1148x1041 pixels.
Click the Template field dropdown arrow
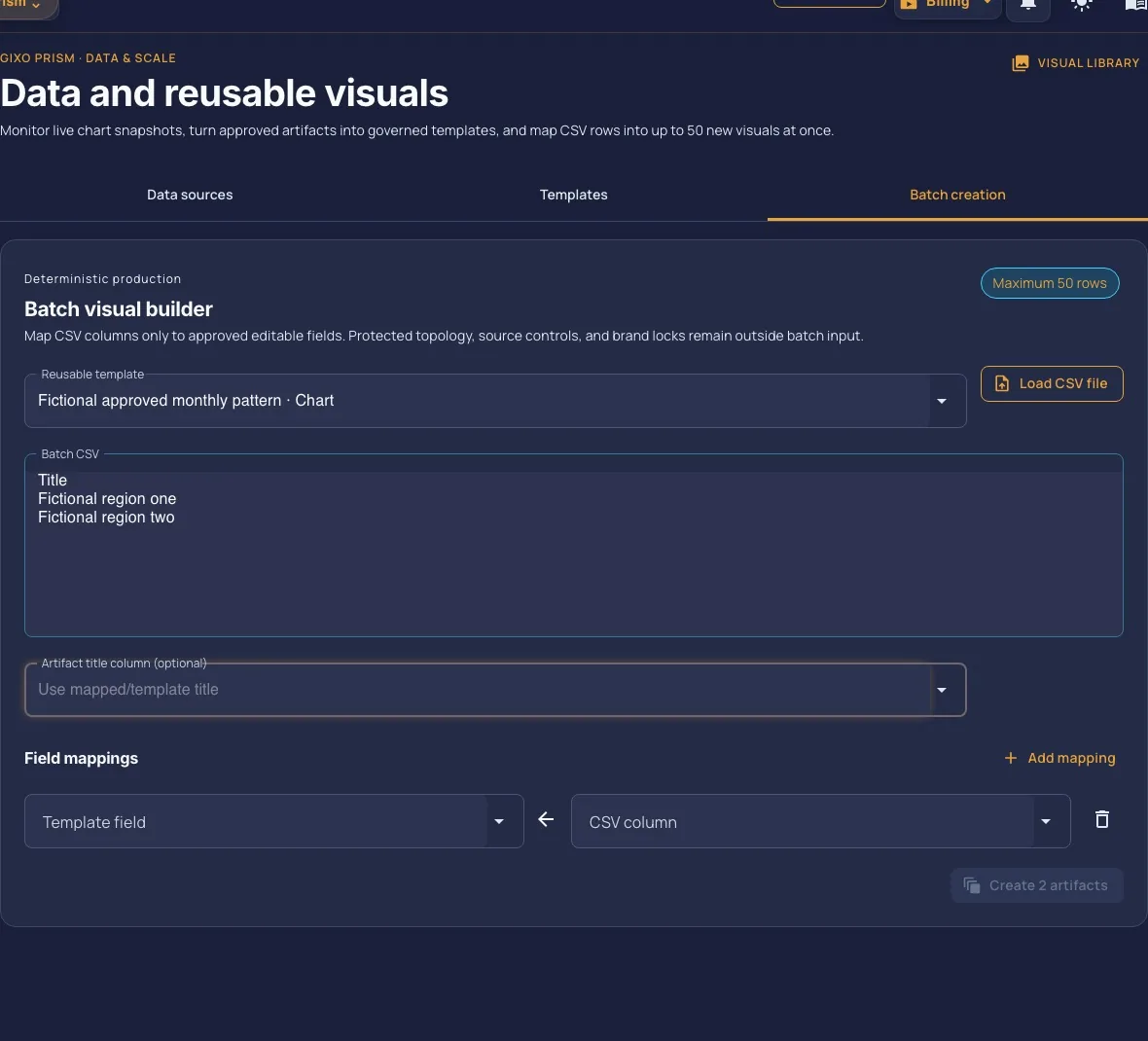tap(498, 822)
